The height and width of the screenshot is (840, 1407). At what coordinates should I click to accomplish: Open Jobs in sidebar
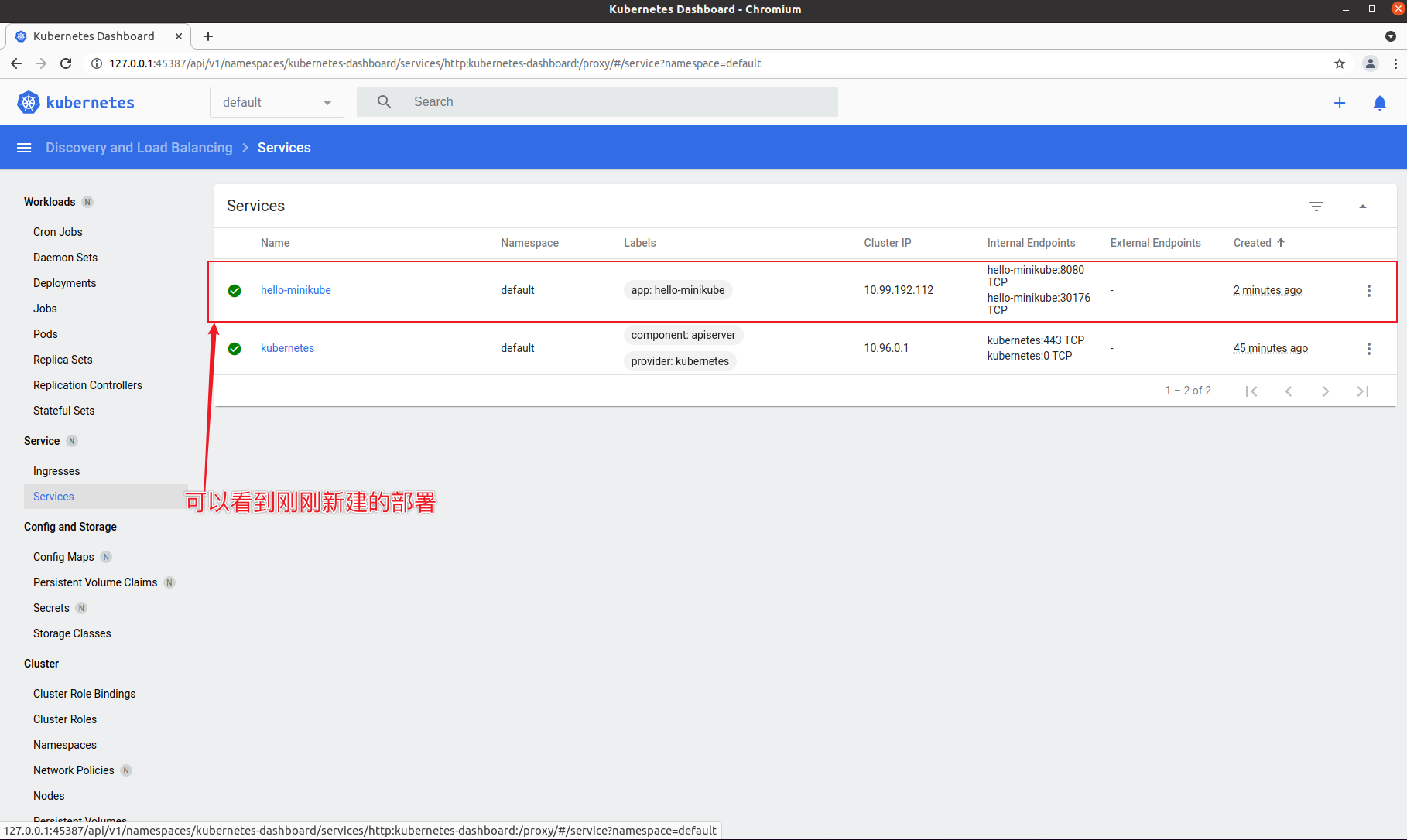tap(45, 309)
